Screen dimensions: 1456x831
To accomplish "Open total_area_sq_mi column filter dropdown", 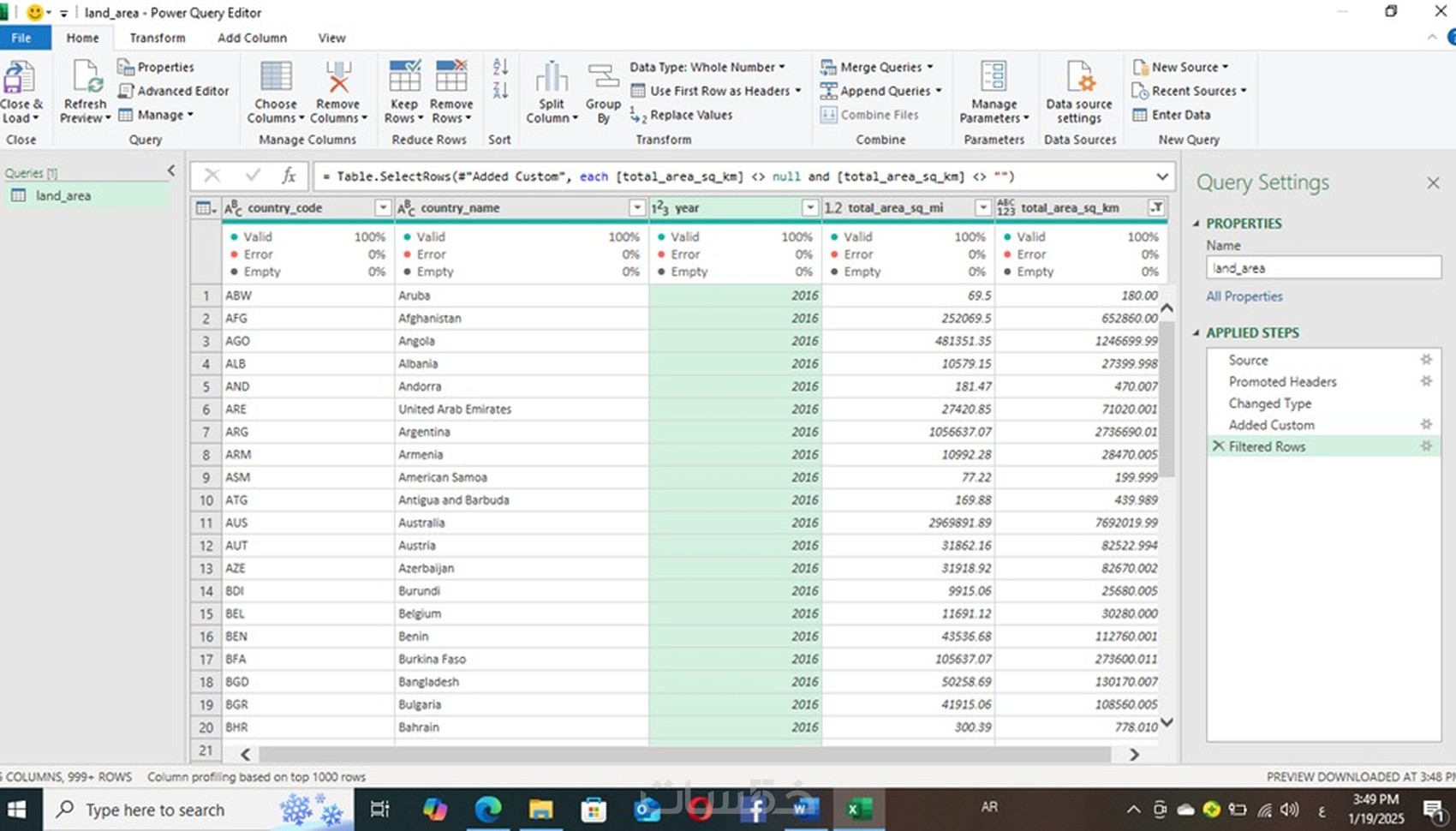I will pyautogui.click(x=983, y=208).
